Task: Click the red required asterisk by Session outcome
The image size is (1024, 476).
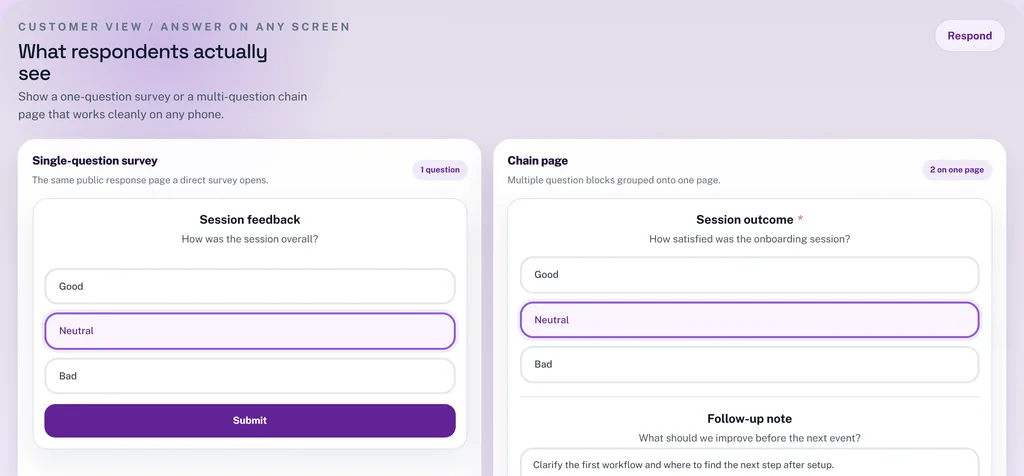Action: pyautogui.click(x=800, y=219)
